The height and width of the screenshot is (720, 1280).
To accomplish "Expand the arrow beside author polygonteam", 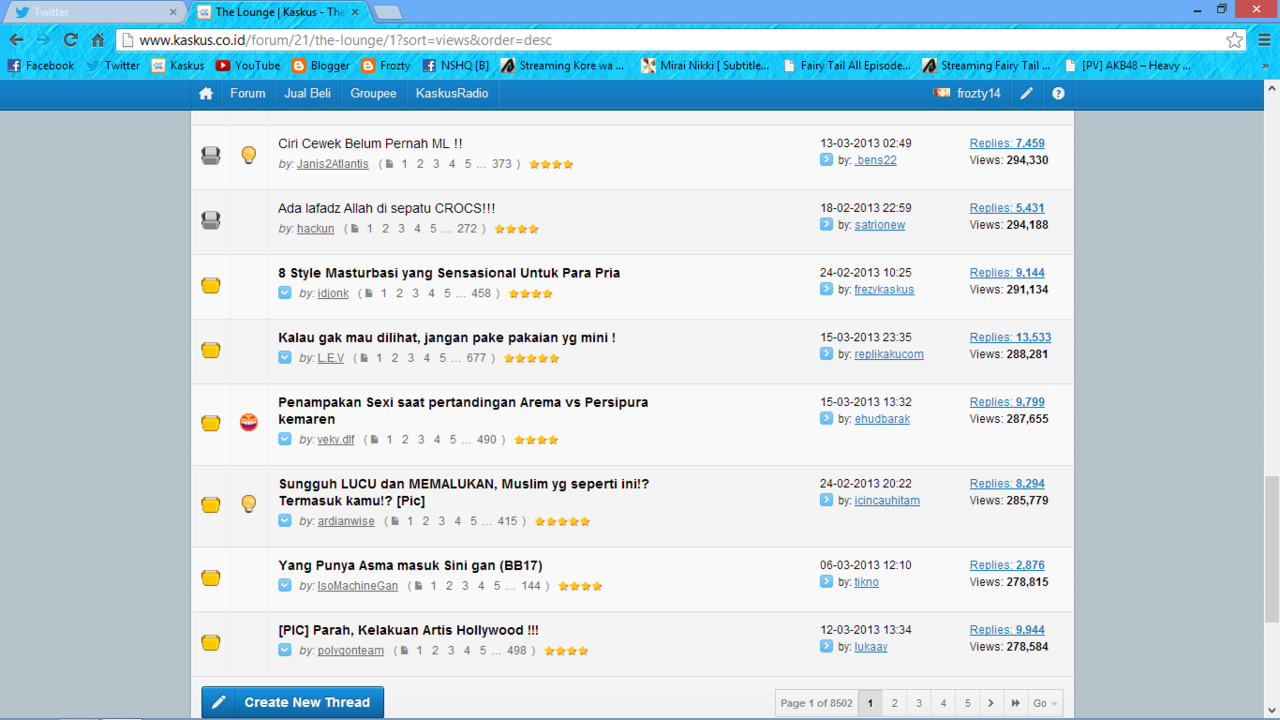I will tap(285, 650).
